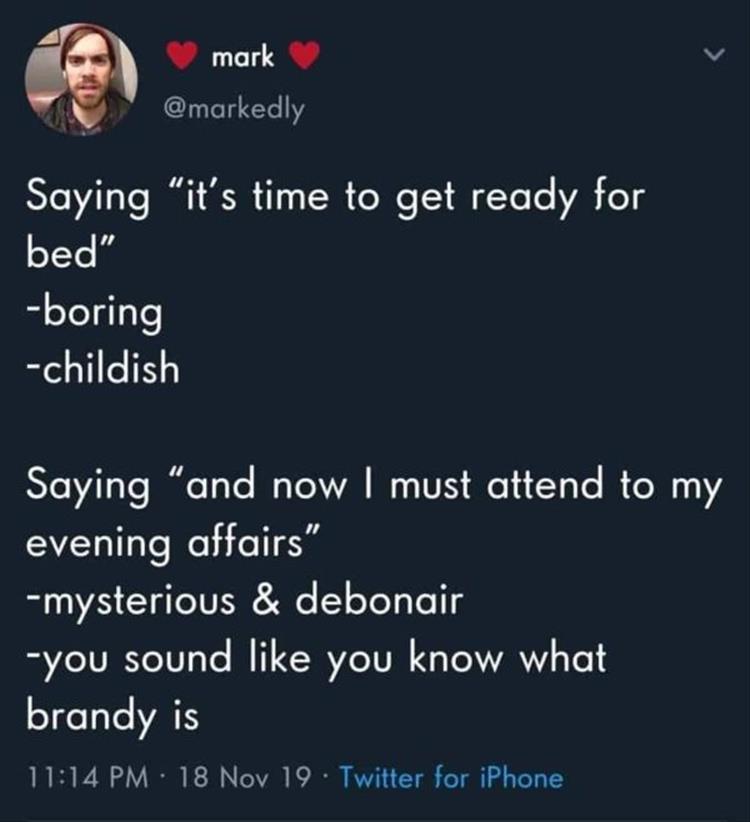The height and width of the screenshot is (822, 750).
Task: Click the "-boring" line of the tweet
Action: [x=92, y=313]
